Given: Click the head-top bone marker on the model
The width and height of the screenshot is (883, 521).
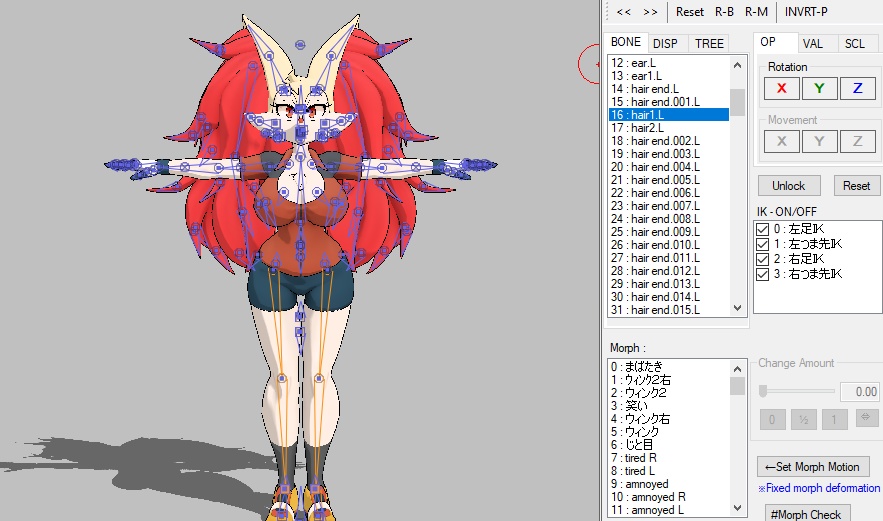Looking at the screenshot, I should [x=300, y=44].
